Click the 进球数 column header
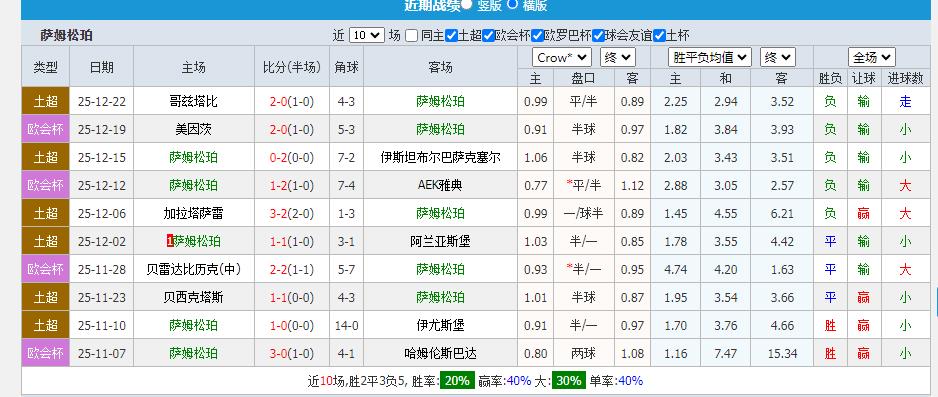938x397 pixels. (905, 78)
